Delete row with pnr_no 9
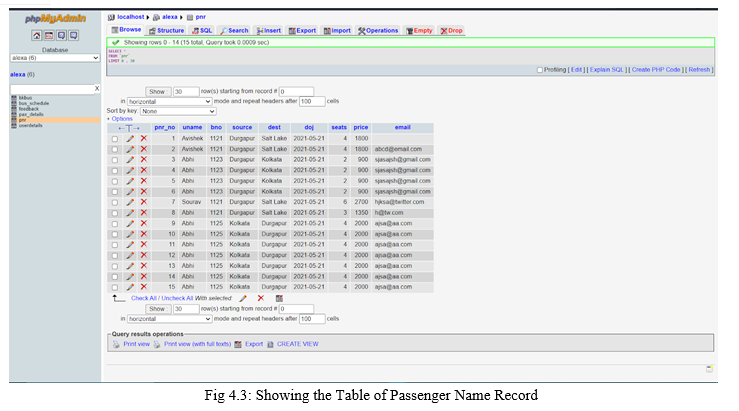The image size is (739, 411). 144,223
